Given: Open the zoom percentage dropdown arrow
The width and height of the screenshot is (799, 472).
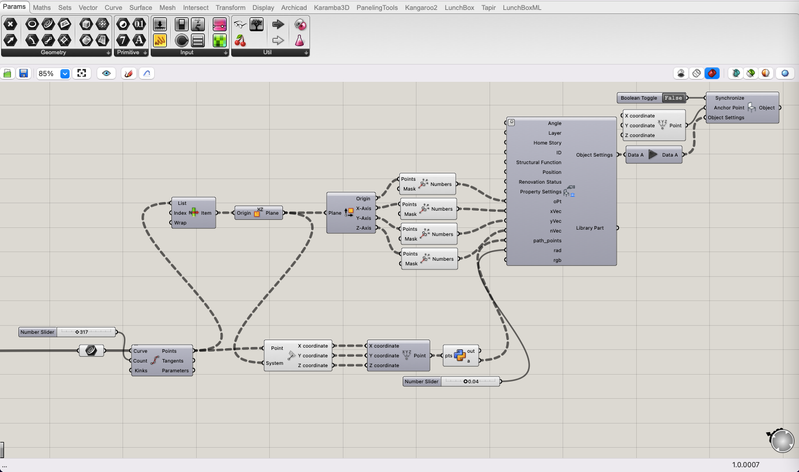Looking at the screenshot, I should tap(65, 74).
